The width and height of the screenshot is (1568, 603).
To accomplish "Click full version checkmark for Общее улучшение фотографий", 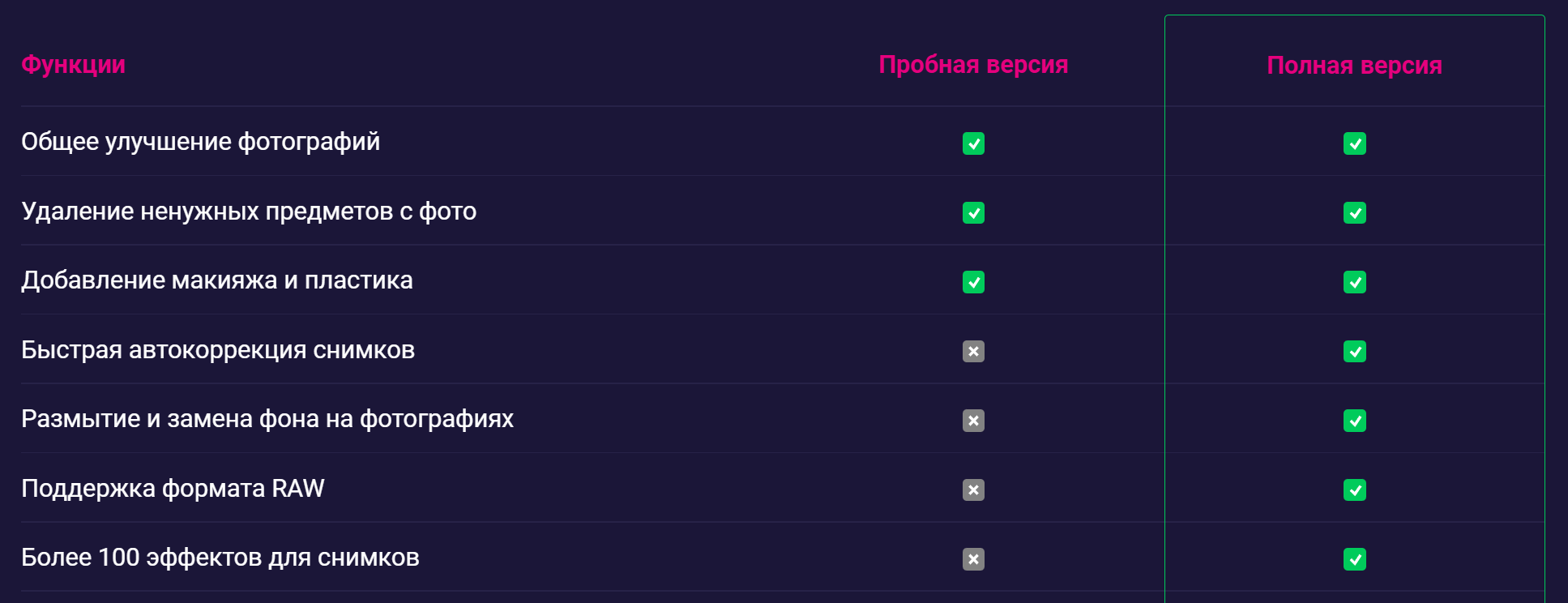I will pyautogui.click(x=1354, y=143).
